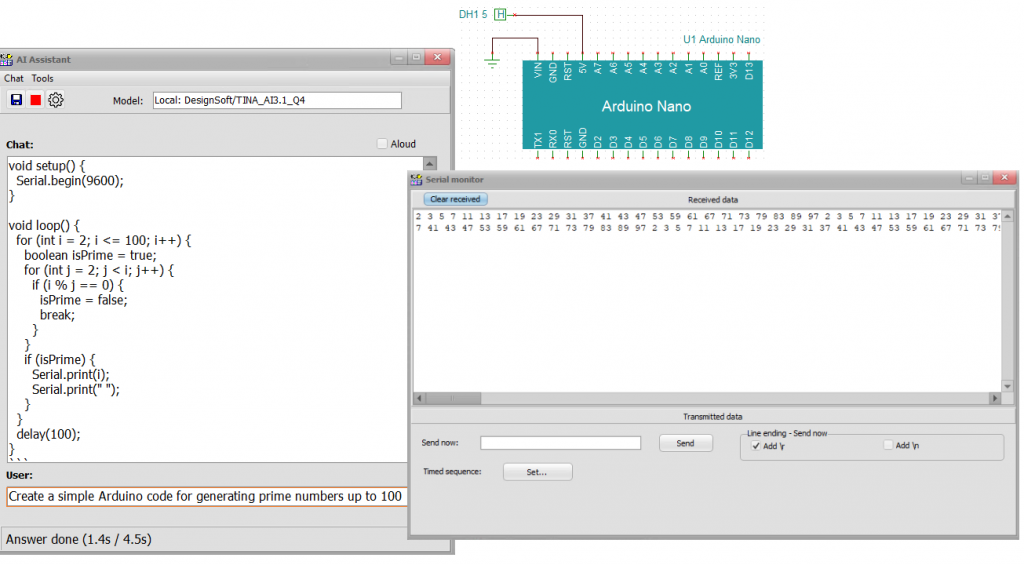This screenshot has width=1024, height=565.
Task: Click the 'Transmitted data' header label
Action: [712, 417]
